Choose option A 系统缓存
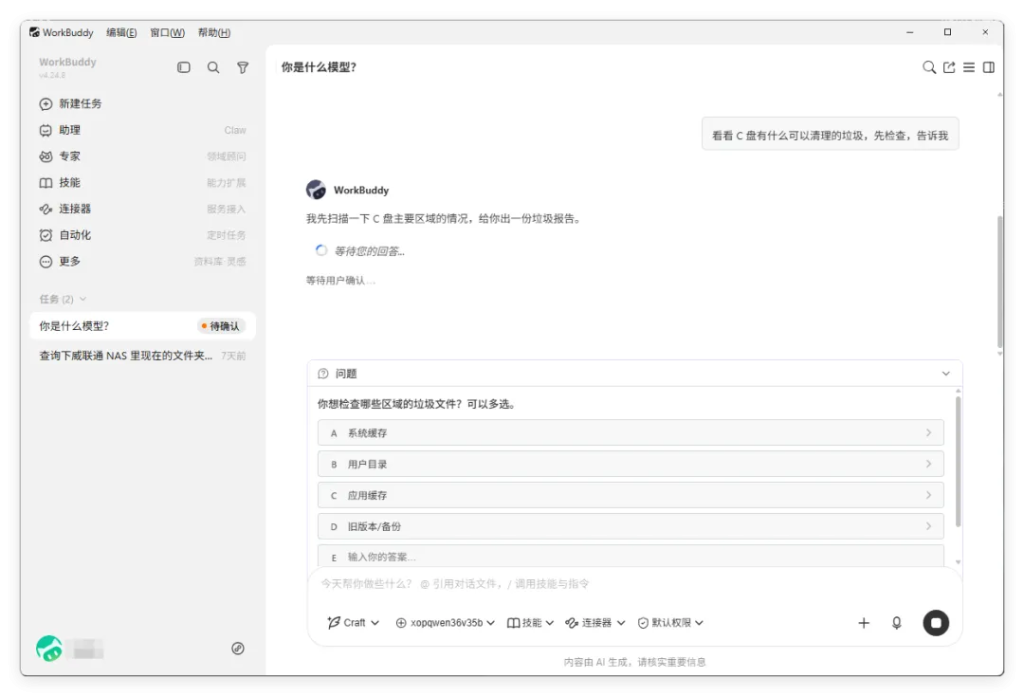Image resolution: width=1024 pixels, height=696 pixels. pyautogui.click(x=630, y=433)
